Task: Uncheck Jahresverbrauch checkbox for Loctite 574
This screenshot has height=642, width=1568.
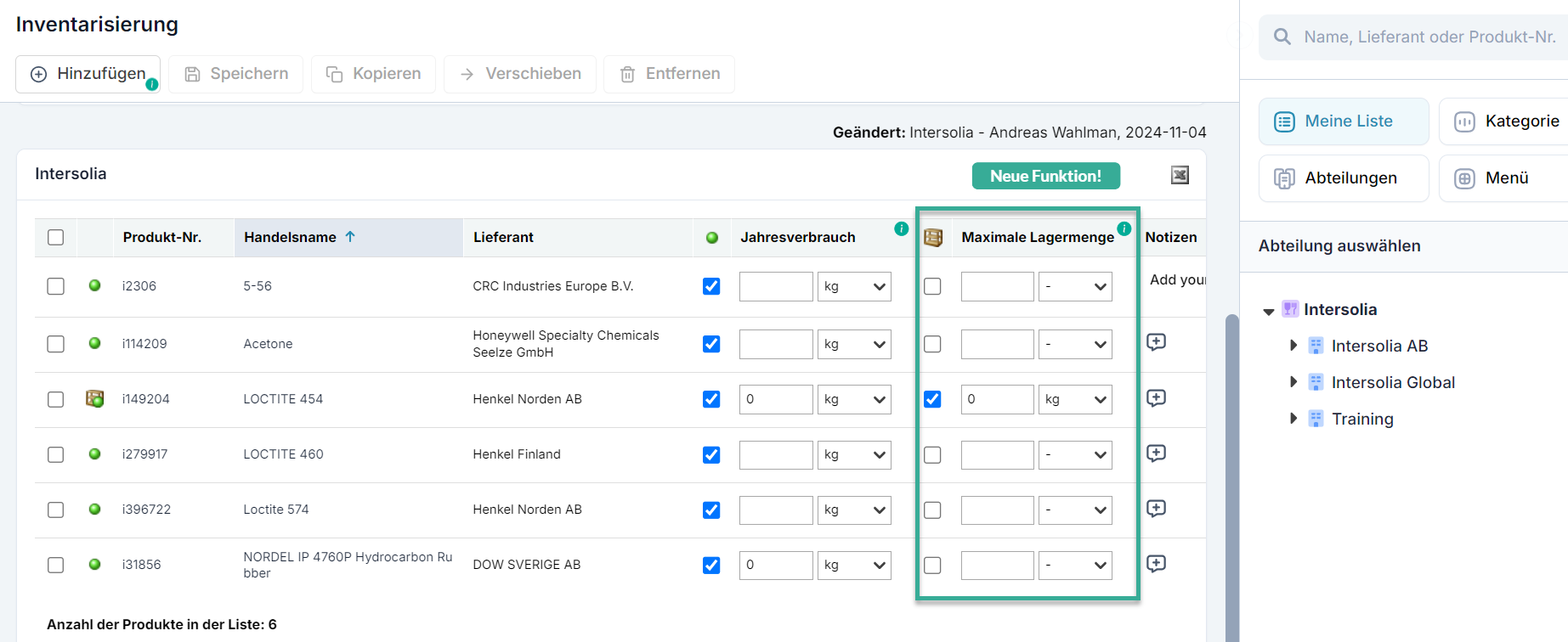Action: [x=712, y=510]
